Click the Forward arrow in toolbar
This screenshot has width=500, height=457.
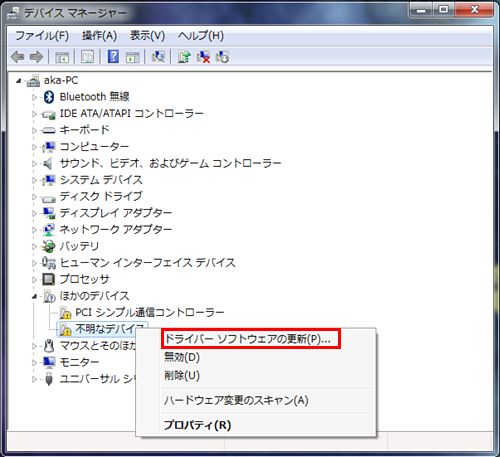pyautogui.click(x=36, y=57)
